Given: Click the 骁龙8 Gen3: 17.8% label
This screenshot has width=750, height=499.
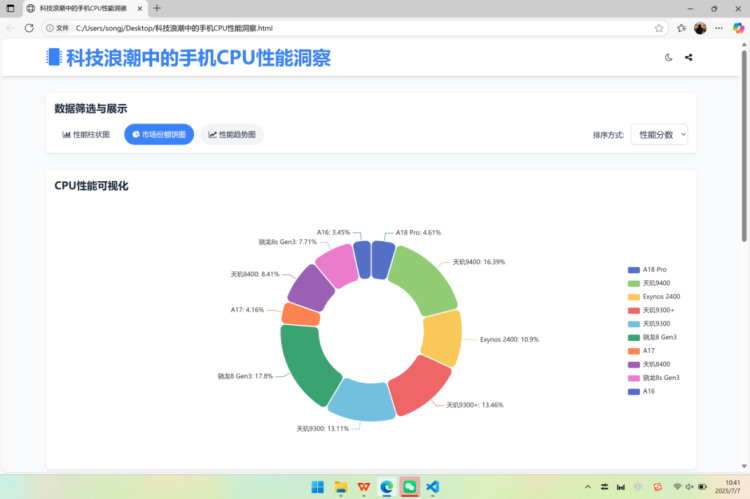Looking at the screenshot, I should [245, 376].
